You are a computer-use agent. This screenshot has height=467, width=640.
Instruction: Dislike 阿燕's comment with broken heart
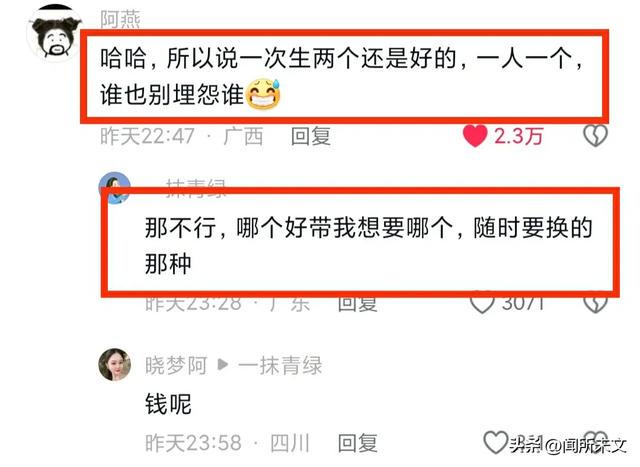tap(596, 136)
